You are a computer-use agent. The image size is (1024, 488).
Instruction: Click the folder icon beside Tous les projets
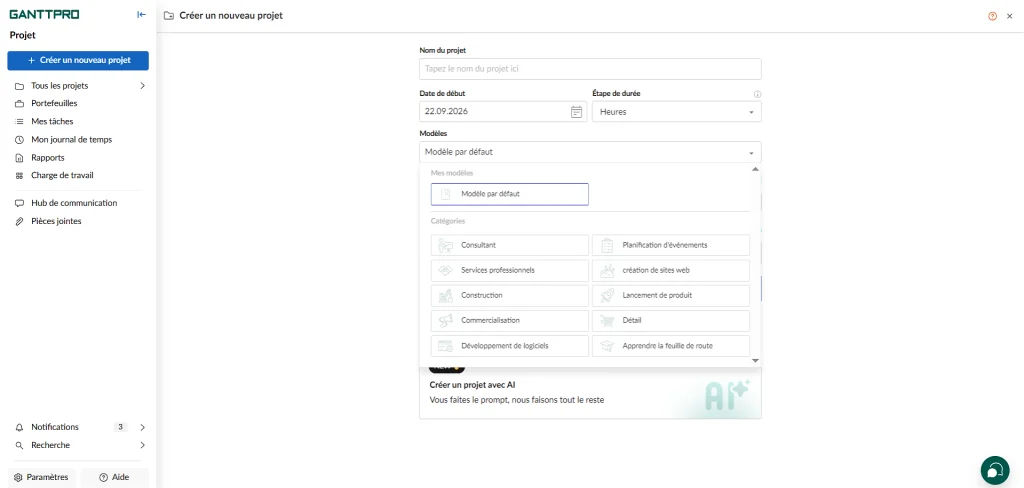[x=19, y=86]
